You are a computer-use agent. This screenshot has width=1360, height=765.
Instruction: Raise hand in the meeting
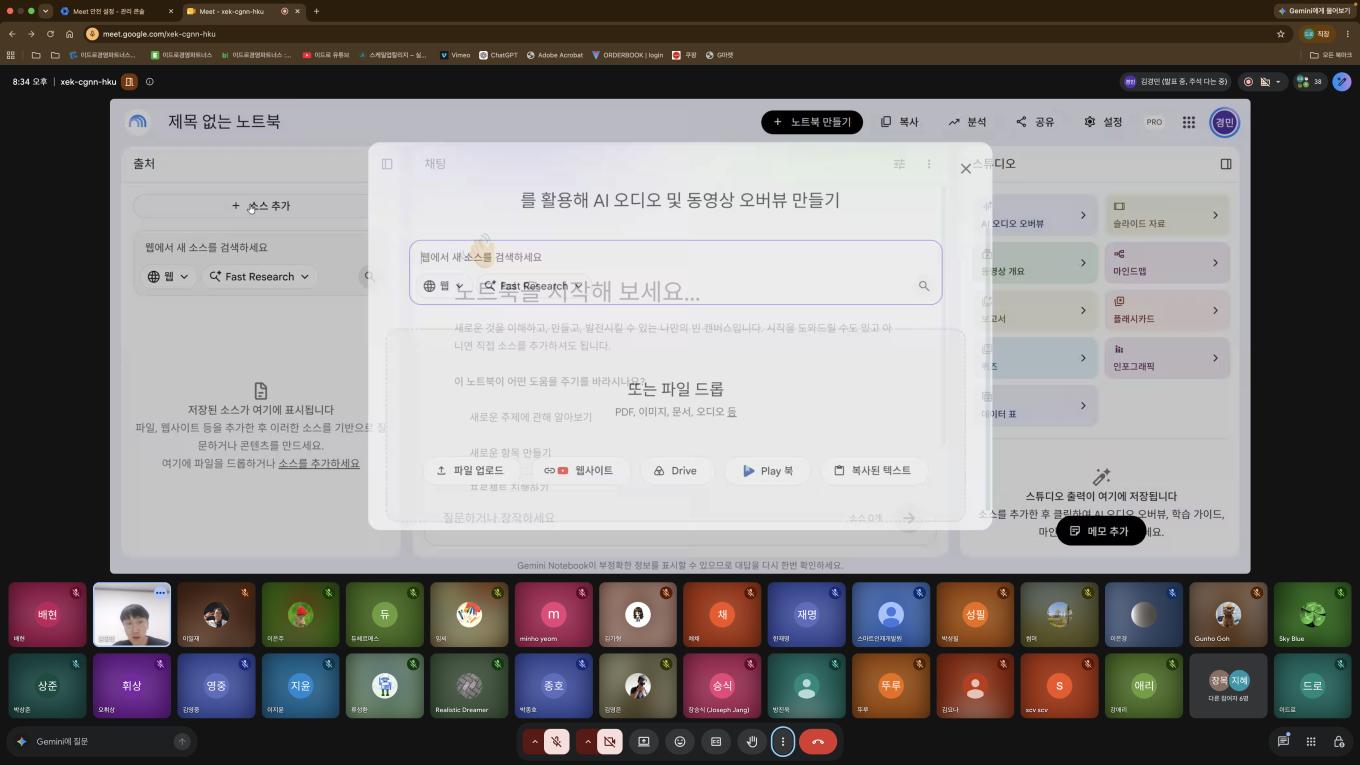click(x=752, y=741)
